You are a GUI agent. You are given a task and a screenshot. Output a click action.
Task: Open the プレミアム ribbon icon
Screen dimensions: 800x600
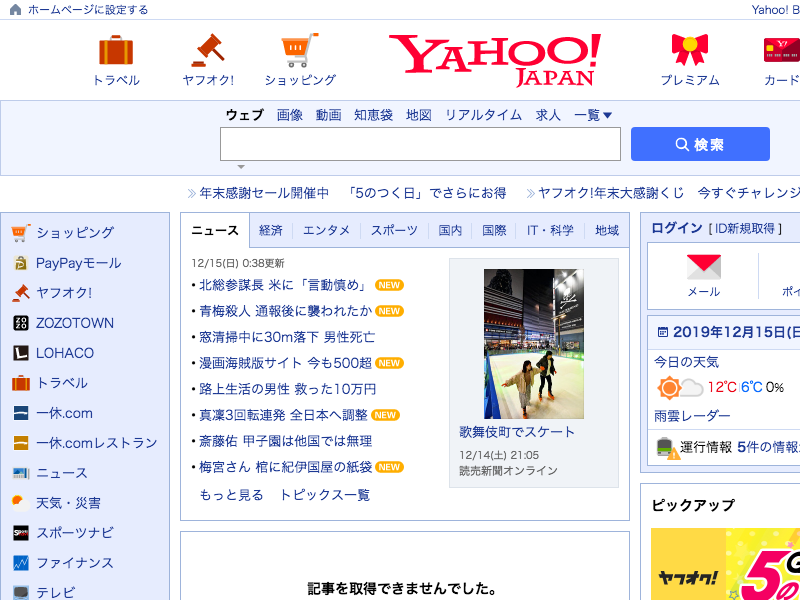(x=690, y=49)
